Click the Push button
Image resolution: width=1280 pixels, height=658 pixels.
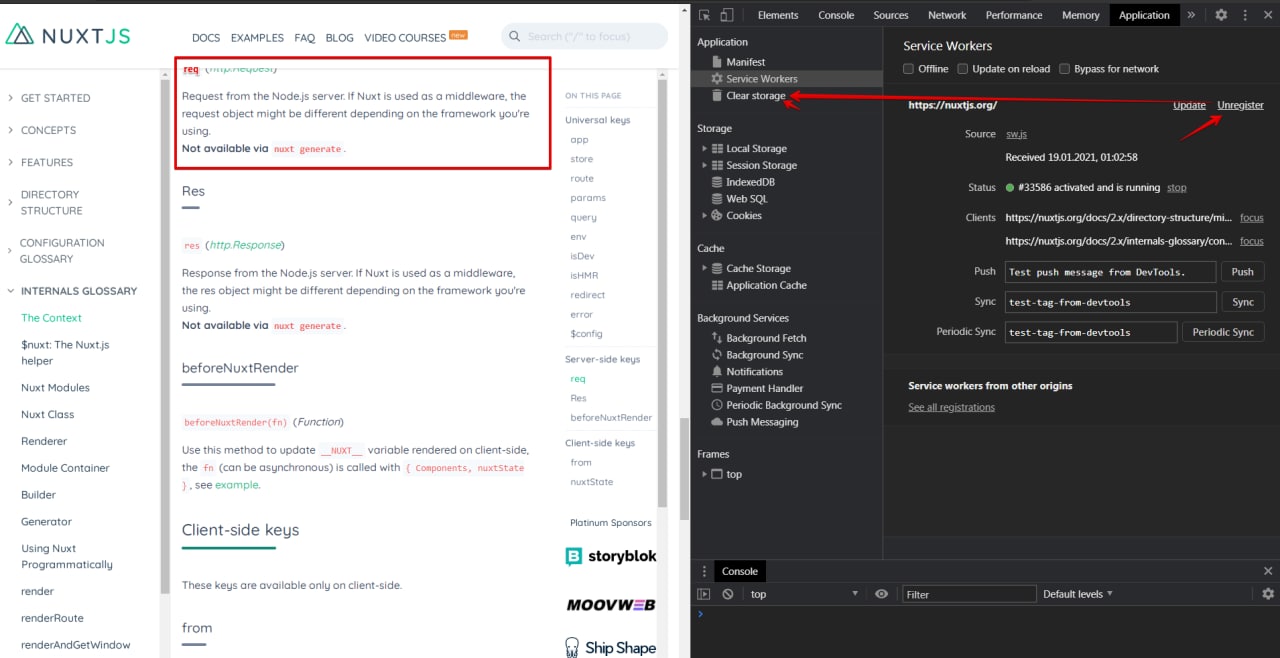pyautogui.click(x=1242, y=272)
